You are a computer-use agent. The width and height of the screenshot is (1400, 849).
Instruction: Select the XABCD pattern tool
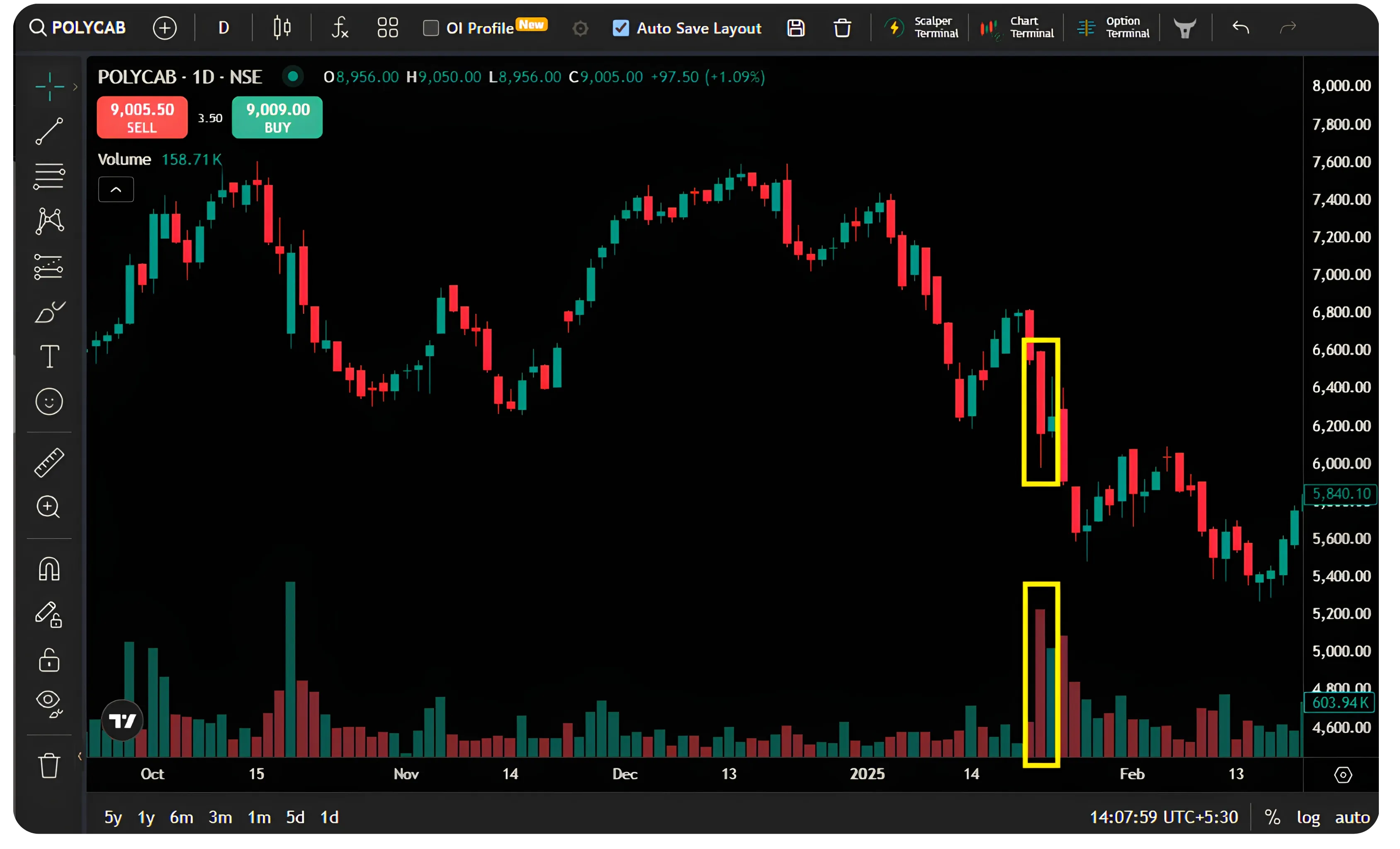click(x=49, y=221)
